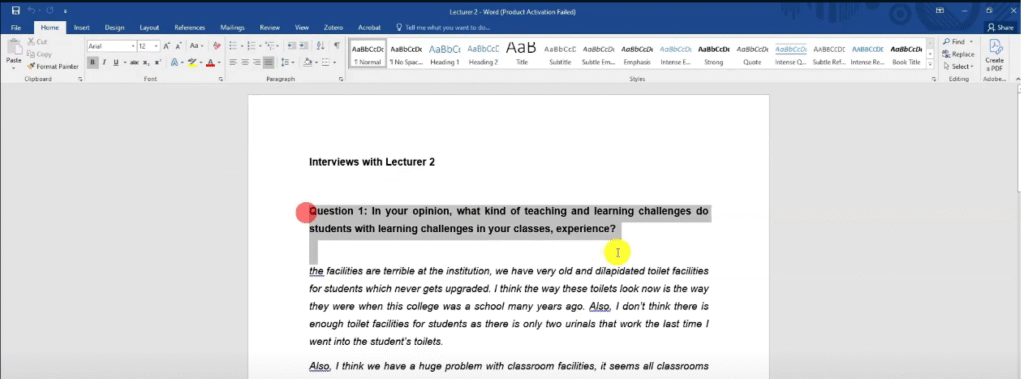
Task: Increase paragraph indent
Action: [x=304, y=46]
